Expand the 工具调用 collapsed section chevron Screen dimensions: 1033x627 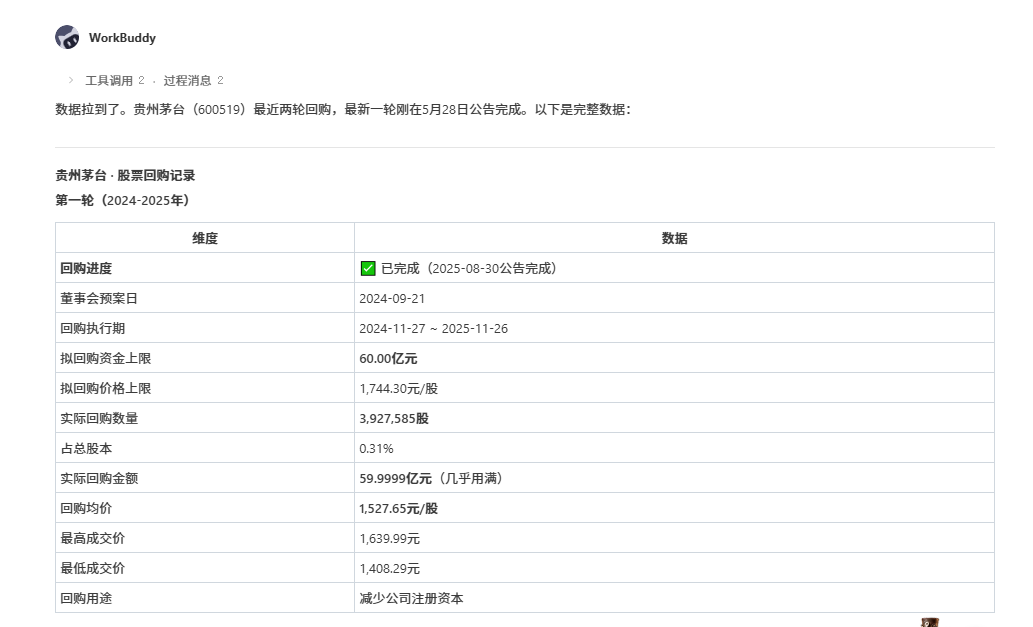tap(71, 80)
